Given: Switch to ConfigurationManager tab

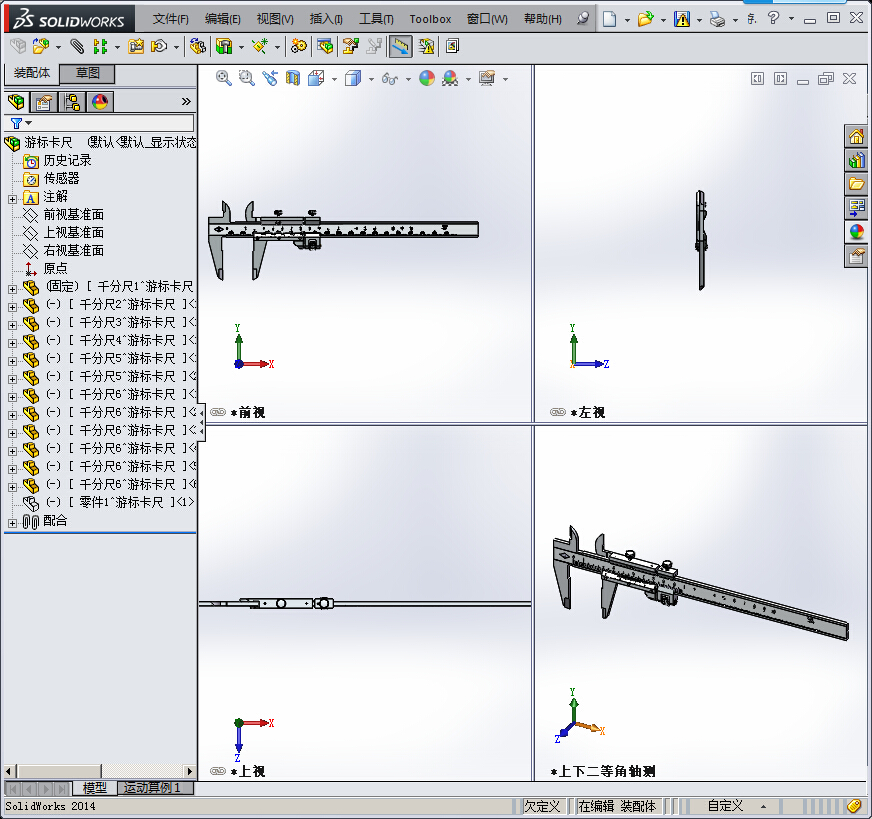Looking at the screenshot, I should [72, 102].
